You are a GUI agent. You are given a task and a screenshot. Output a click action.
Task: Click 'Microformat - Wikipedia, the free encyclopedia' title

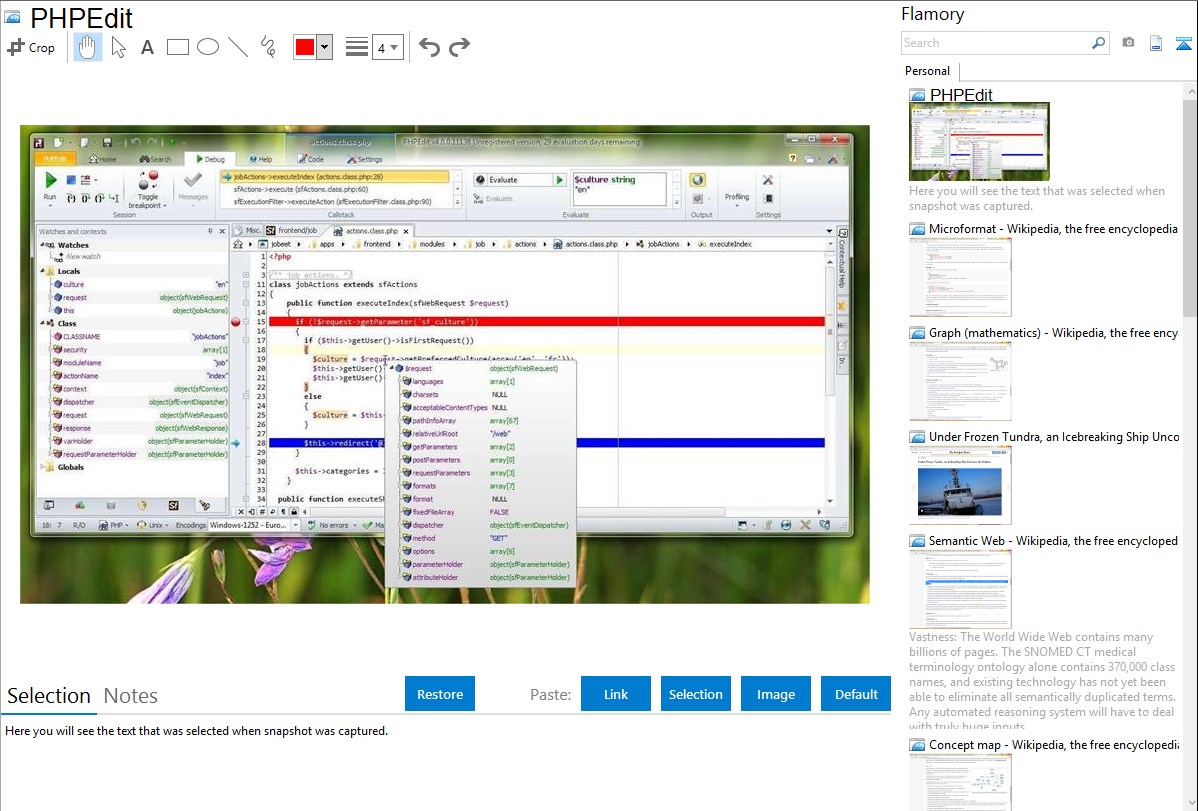point(1053,229)
